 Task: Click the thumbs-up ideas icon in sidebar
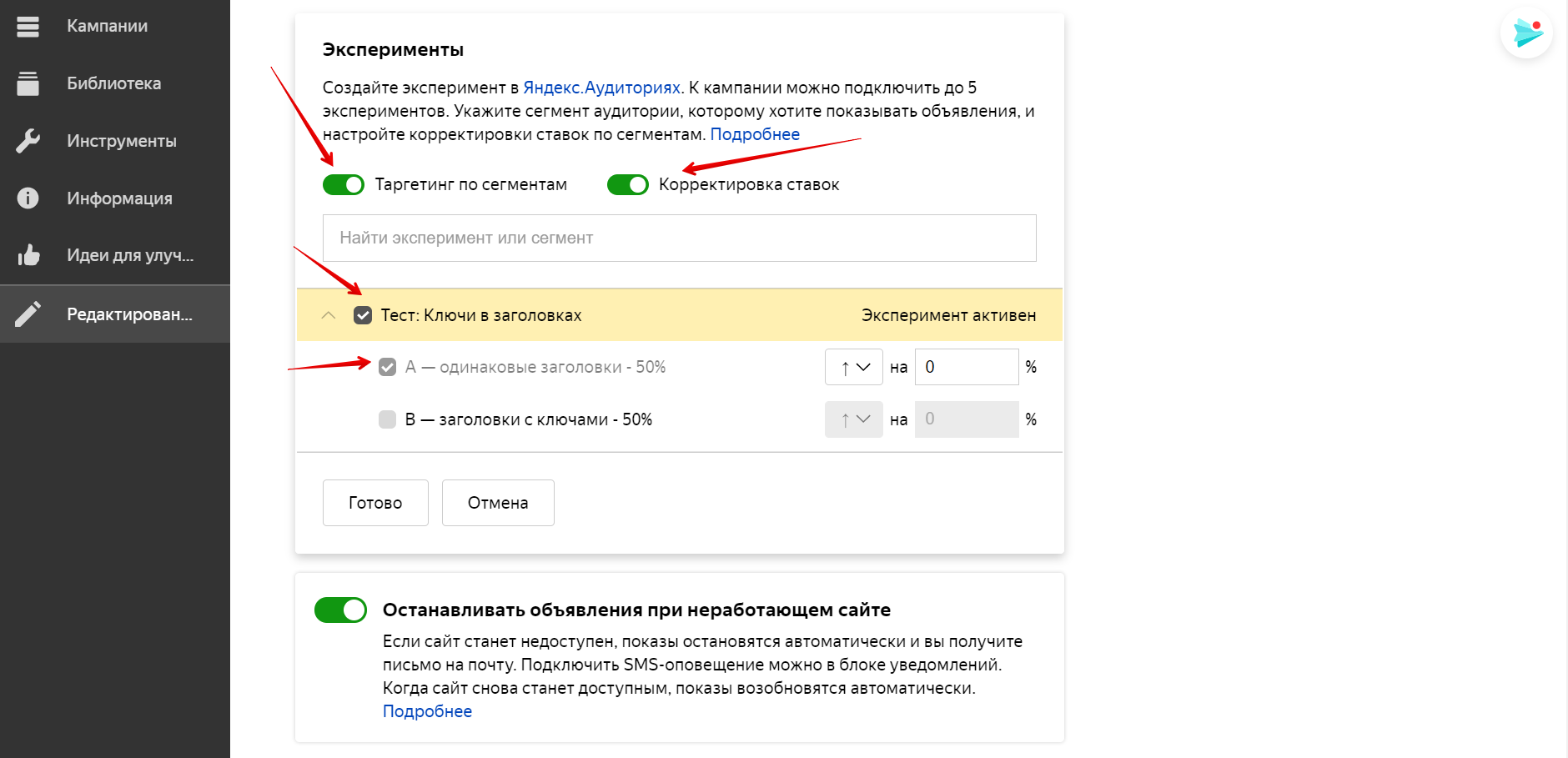28,254
